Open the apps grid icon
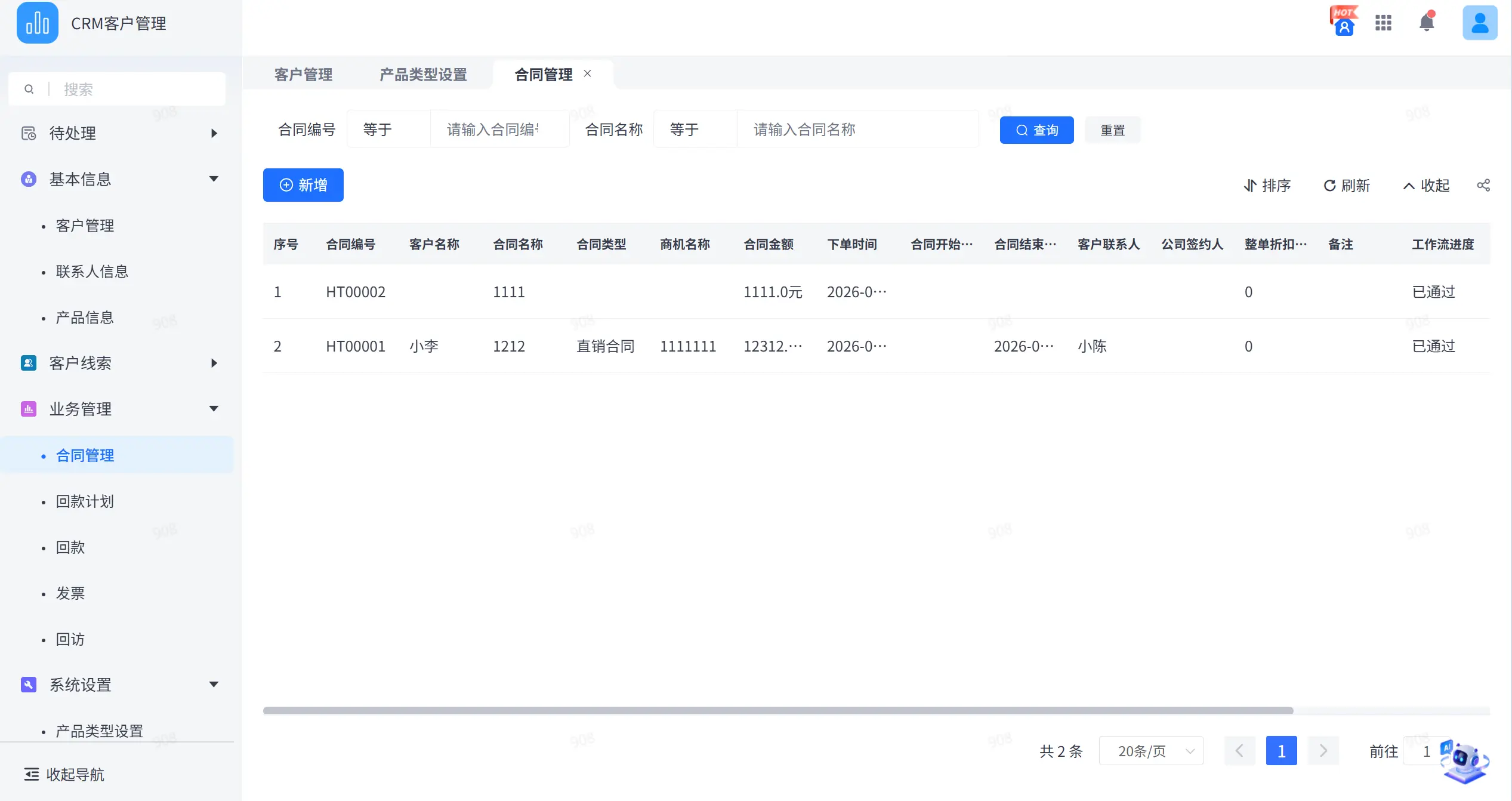This screenshot has width=1512, height=801. (x=1383, y=23)
